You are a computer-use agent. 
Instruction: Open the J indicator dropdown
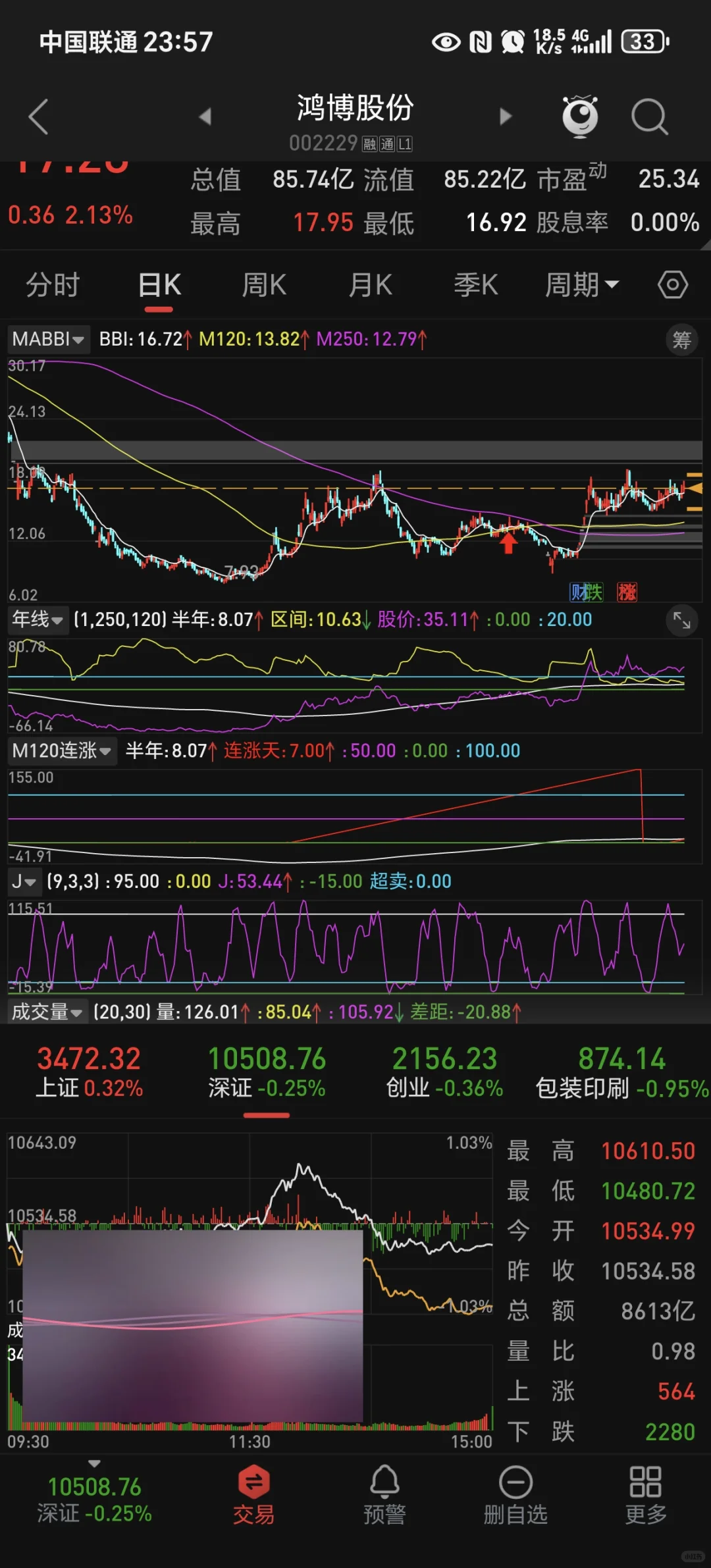(x=24, y=881)
